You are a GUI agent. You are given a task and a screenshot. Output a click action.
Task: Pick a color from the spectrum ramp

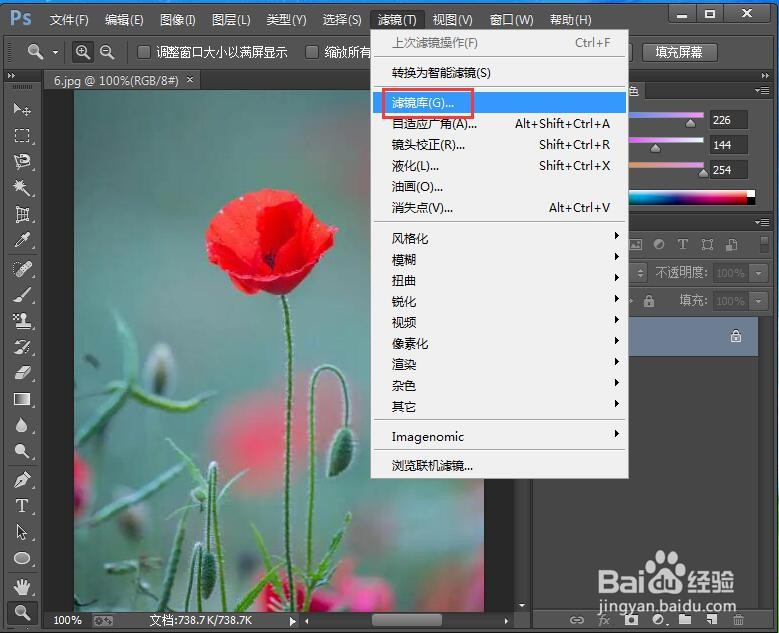[x=688, y=198]
